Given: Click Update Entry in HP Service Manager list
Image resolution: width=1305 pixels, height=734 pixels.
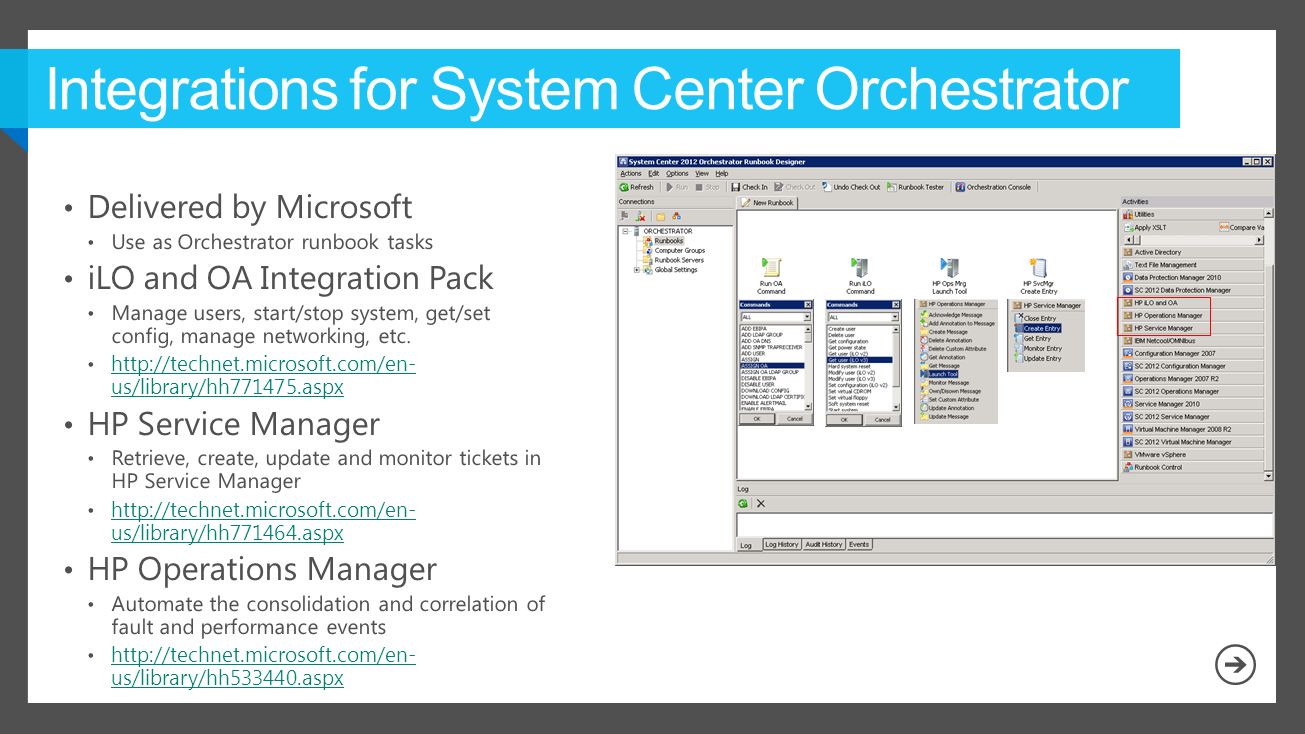Looking at the screenshot, I should pyautogui.click(x=1037, y=358).
